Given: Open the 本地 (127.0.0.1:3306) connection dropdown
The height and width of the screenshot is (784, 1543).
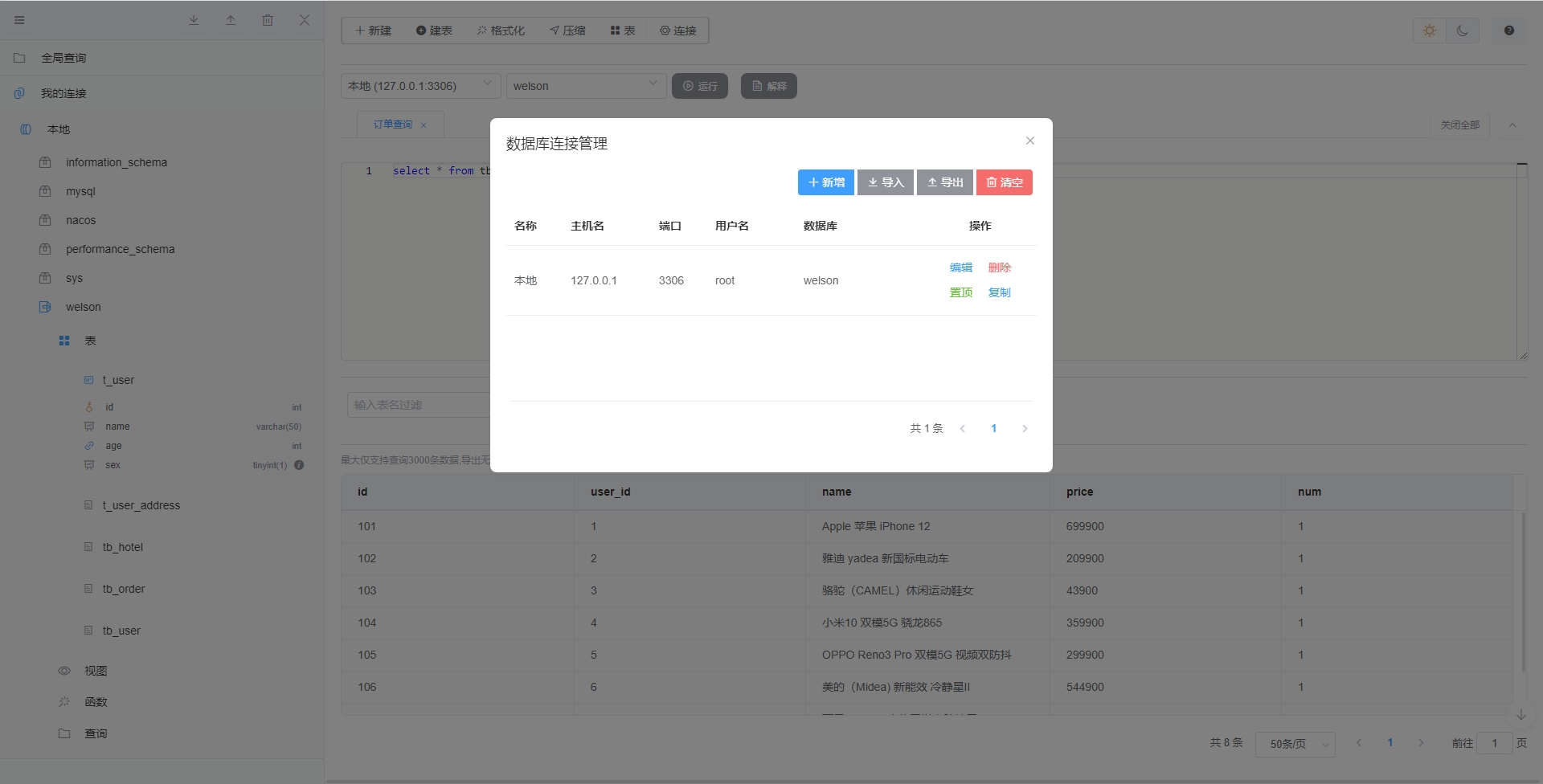Looking at the screenshot, I should tap(421, 86).
